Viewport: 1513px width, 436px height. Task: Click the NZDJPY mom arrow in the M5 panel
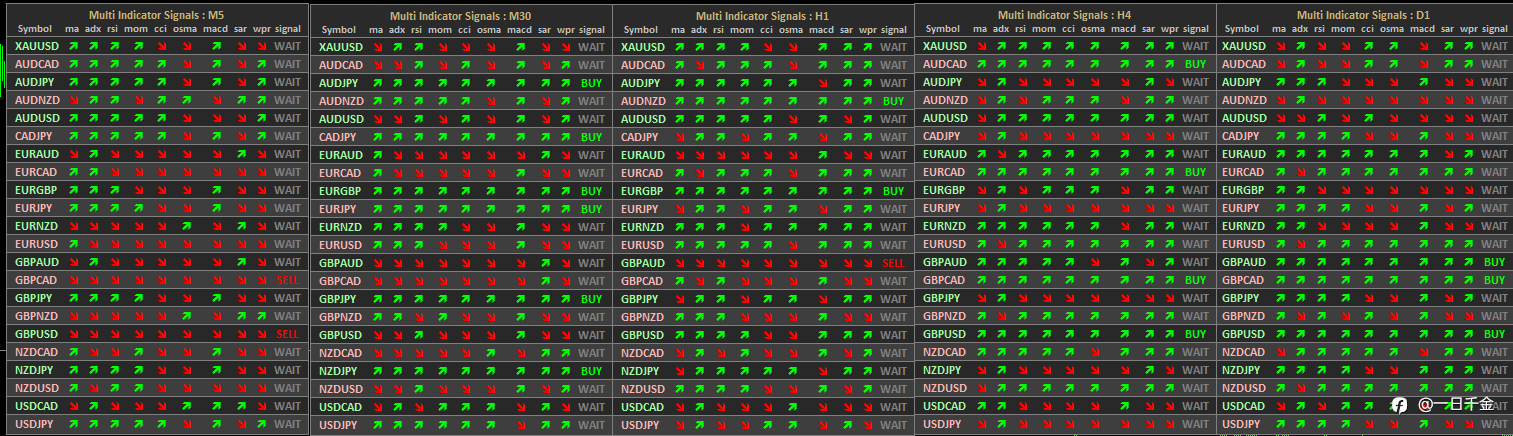pos(138,370)
